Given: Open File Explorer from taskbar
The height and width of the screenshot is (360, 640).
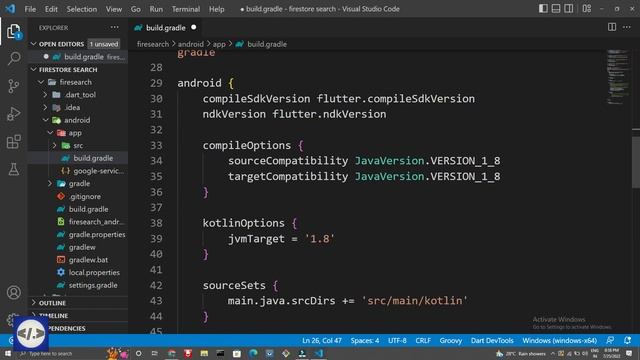Looking at the screenshot, I should pos(204,353).
